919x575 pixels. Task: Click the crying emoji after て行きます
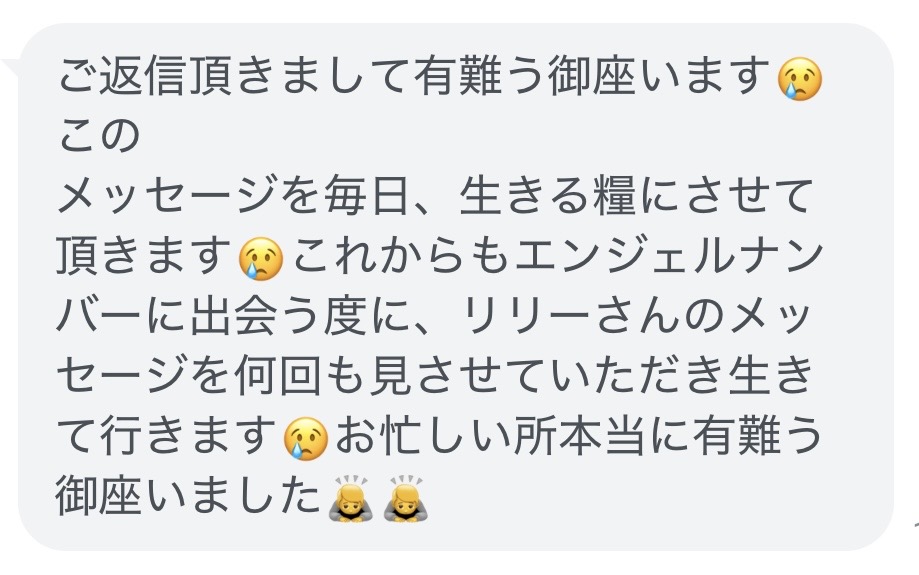[x=306, y=440]
